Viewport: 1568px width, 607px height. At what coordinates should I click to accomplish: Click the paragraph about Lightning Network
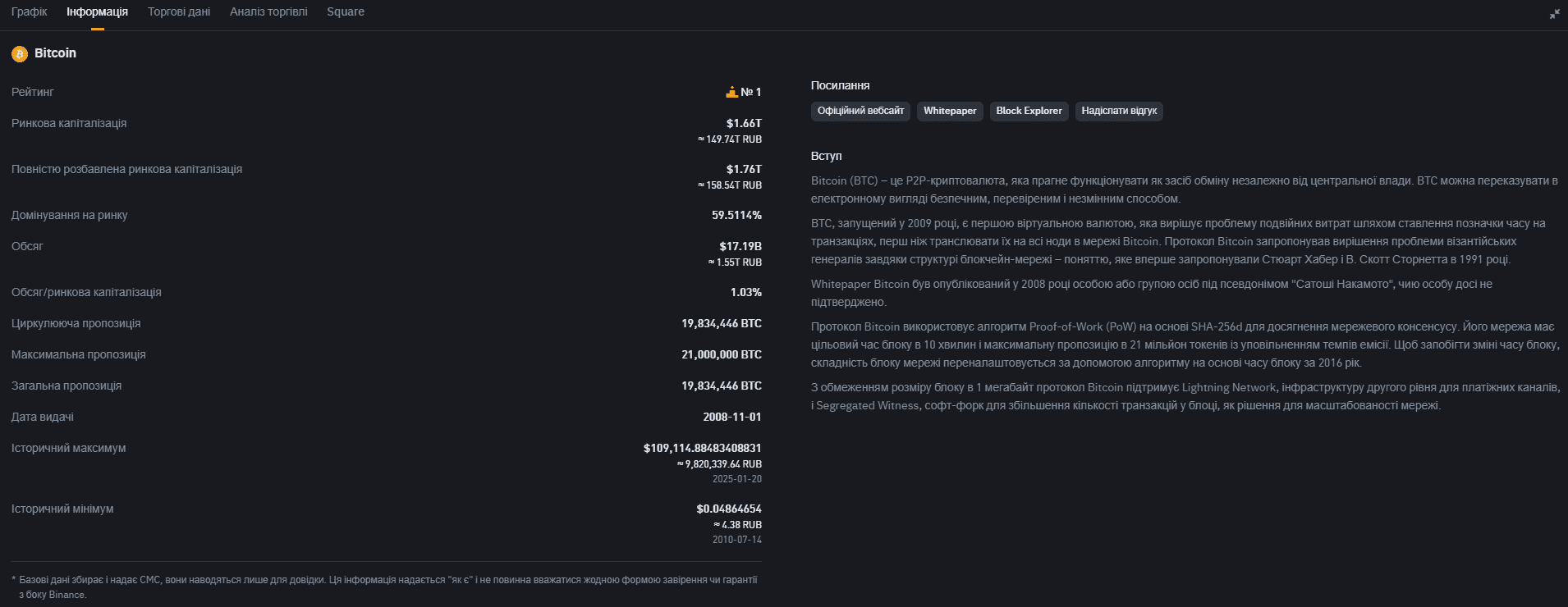pyautogui.click(x=1185, y=396)
